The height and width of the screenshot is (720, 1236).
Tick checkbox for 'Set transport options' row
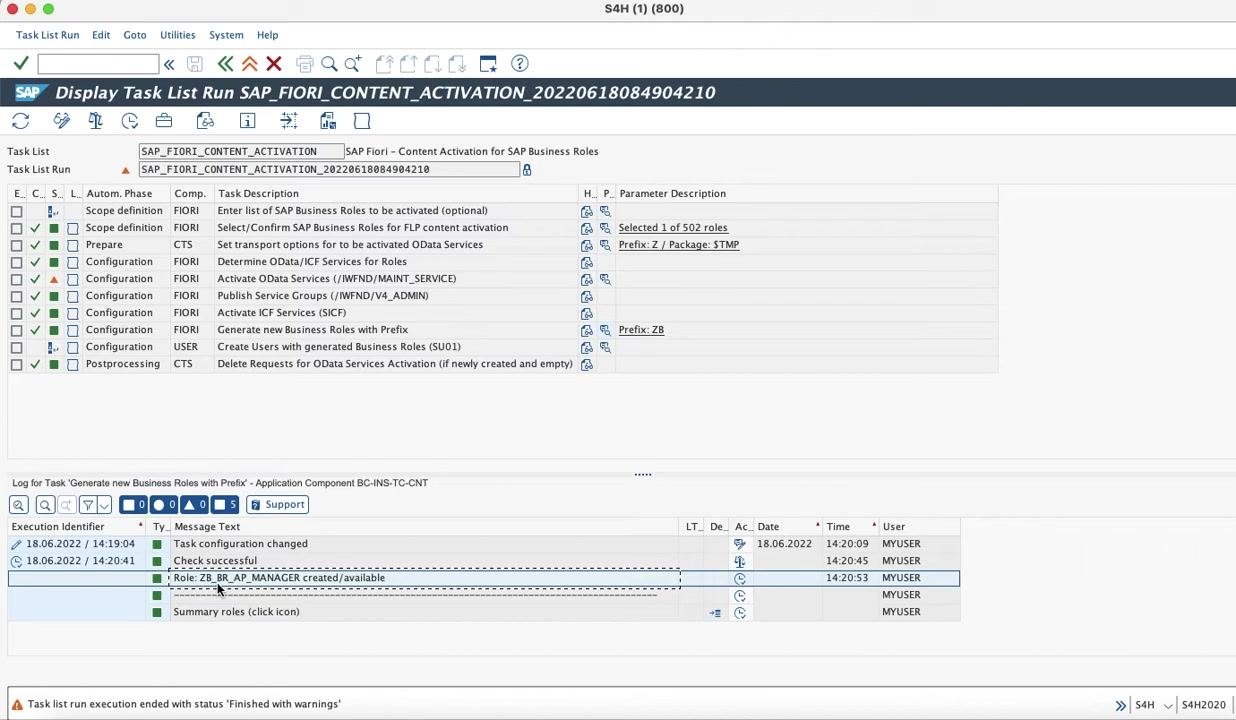click(x=16, y=245)
